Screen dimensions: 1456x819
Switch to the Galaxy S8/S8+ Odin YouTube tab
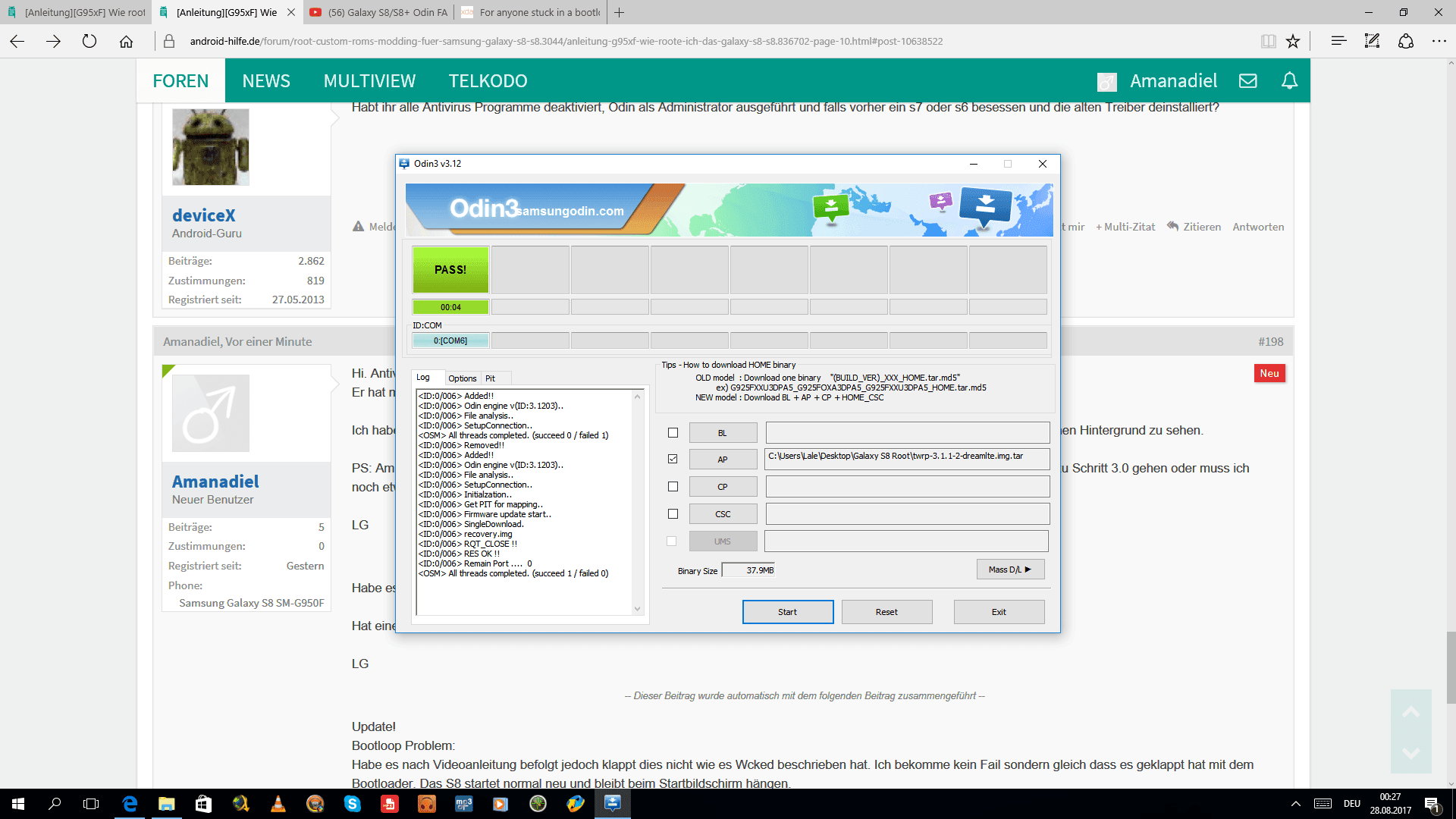click(x=379, y=12)
